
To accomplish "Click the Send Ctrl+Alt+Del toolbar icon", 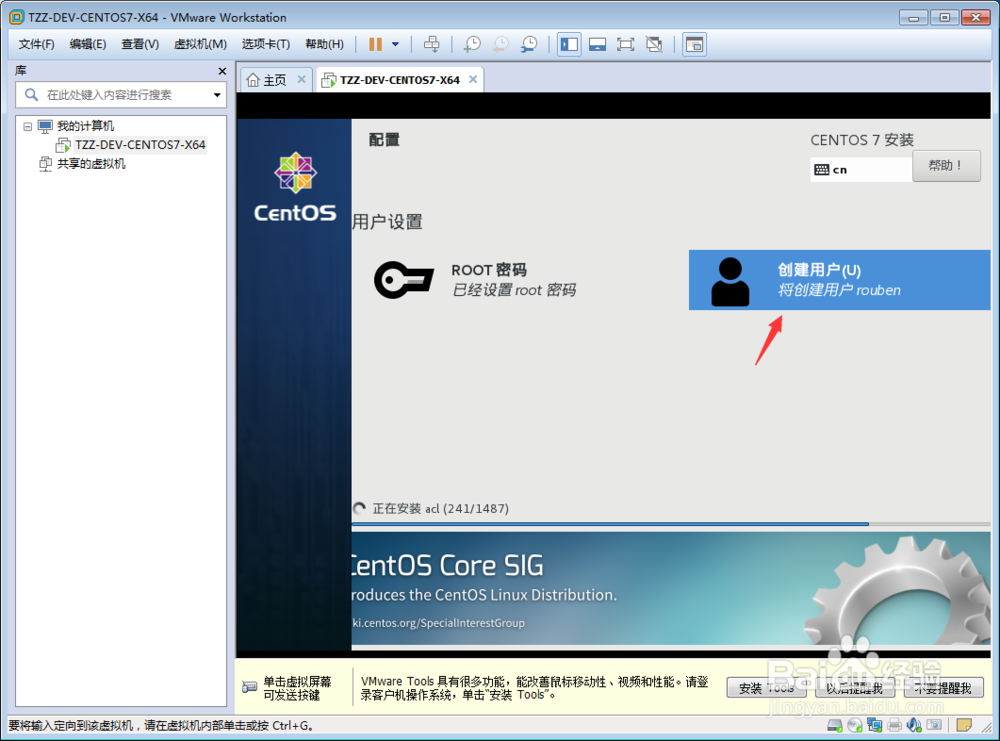I will tap(432, 44).
